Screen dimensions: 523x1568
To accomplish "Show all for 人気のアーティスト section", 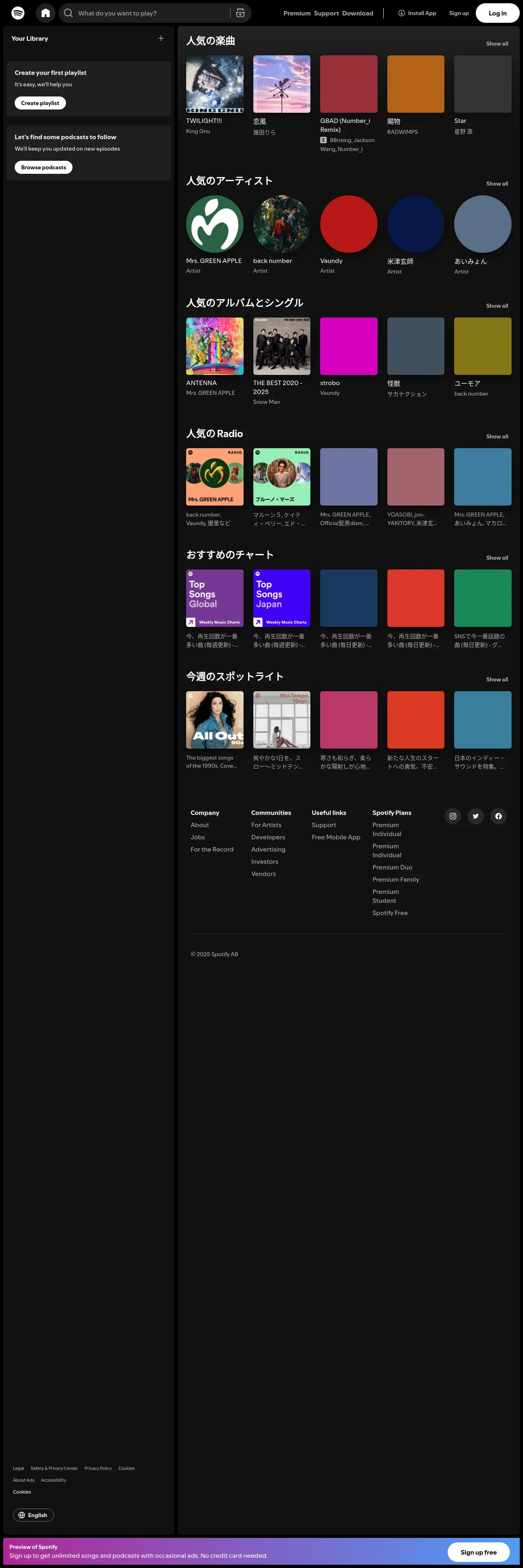I will click(x=497, y=184).
